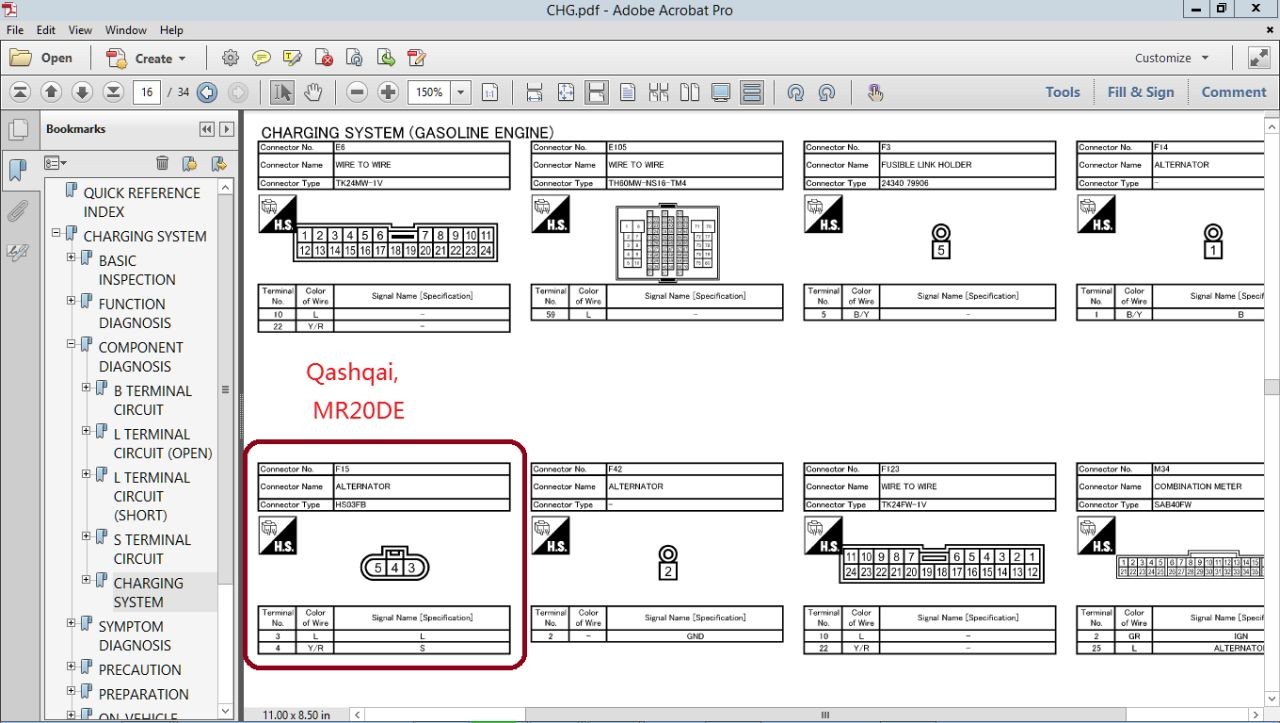
Task: Rotate view clockwise
Action: (x=827, y=92)
